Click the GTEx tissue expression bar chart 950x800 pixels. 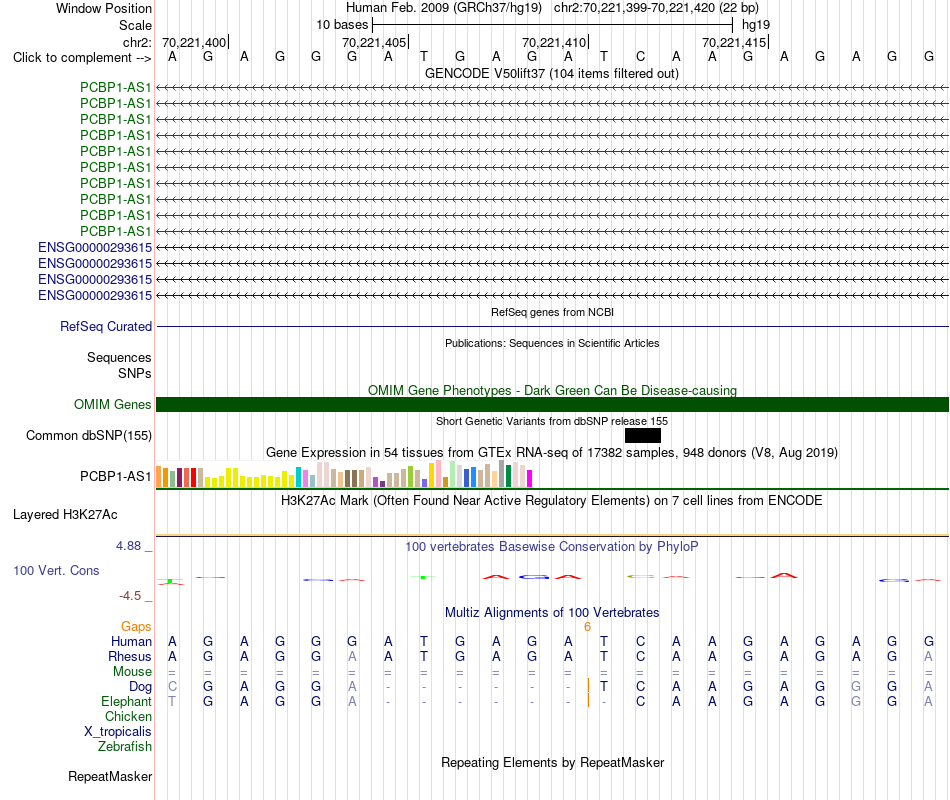click(x=344, y=474)
